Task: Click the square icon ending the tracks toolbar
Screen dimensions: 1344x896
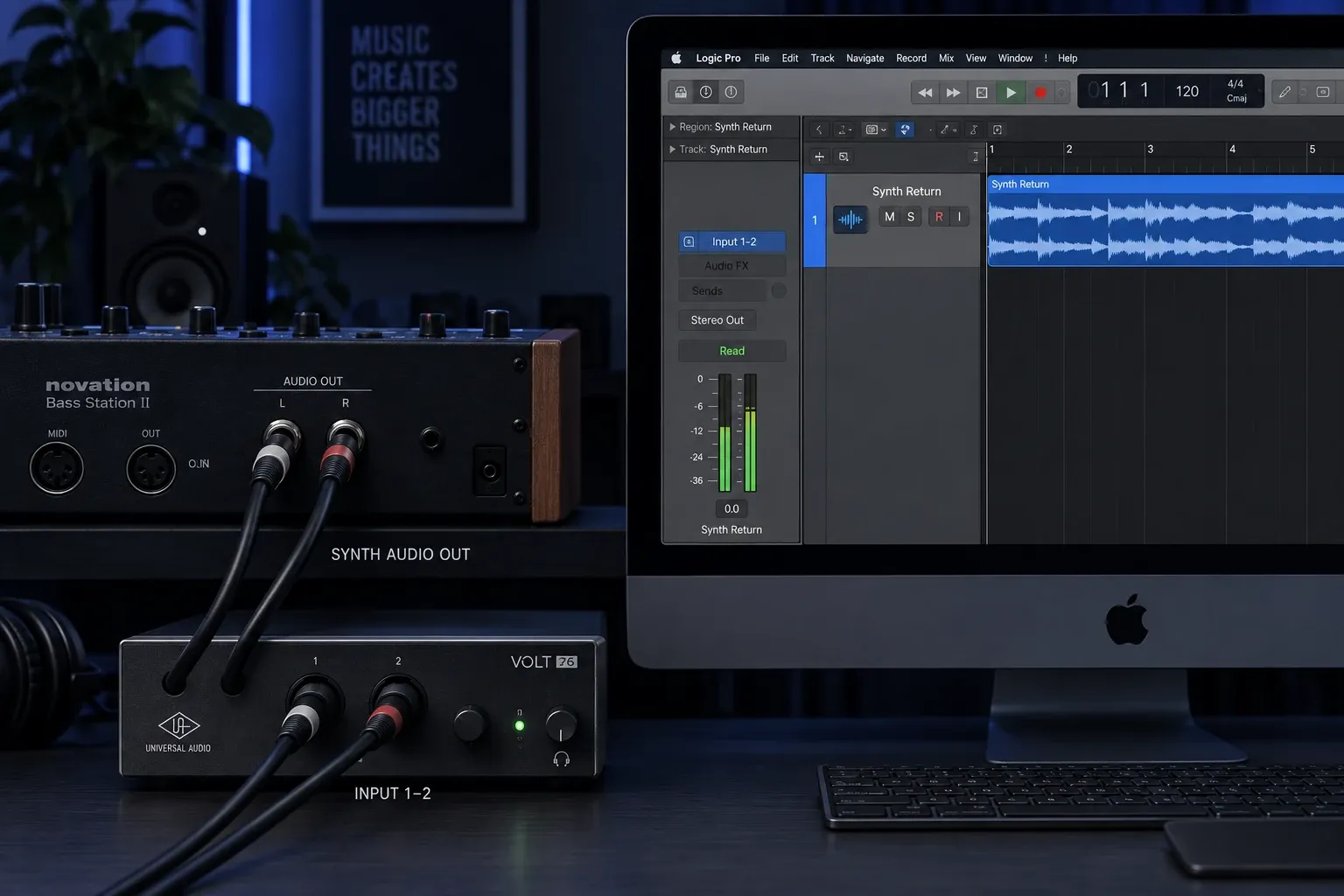Action: click(997, 129)
